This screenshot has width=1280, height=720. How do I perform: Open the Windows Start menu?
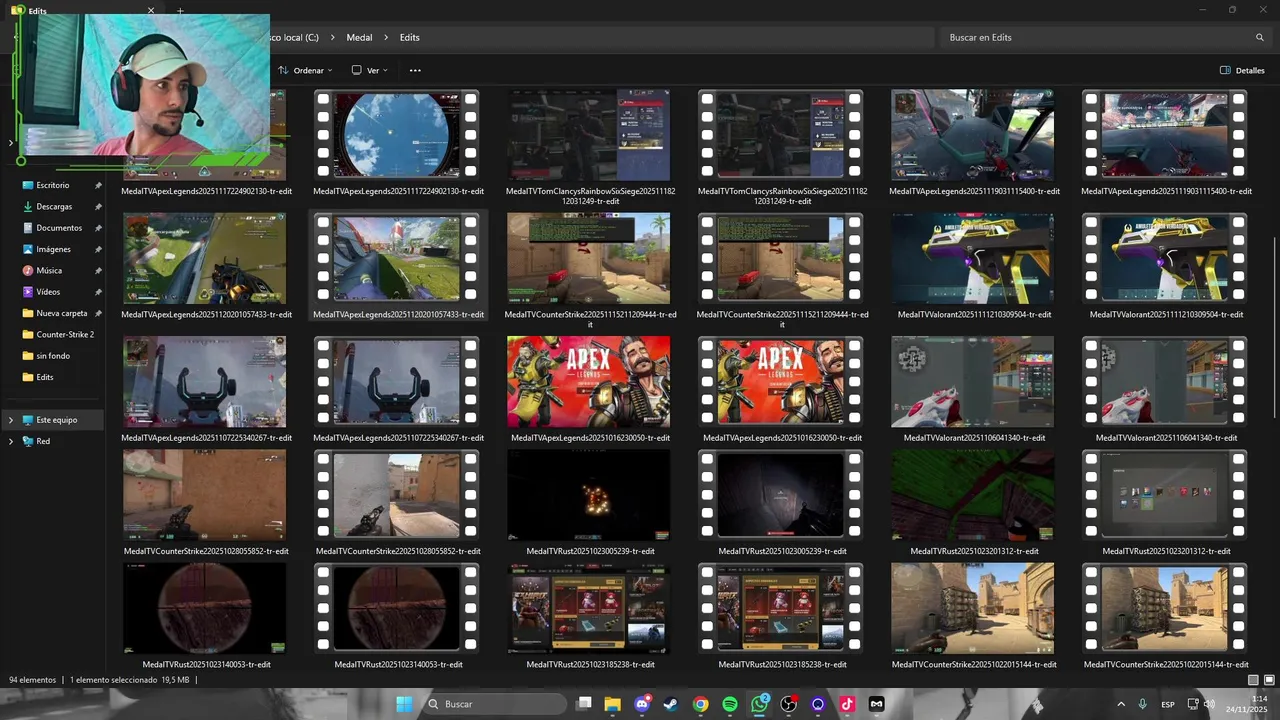point(404,704)
